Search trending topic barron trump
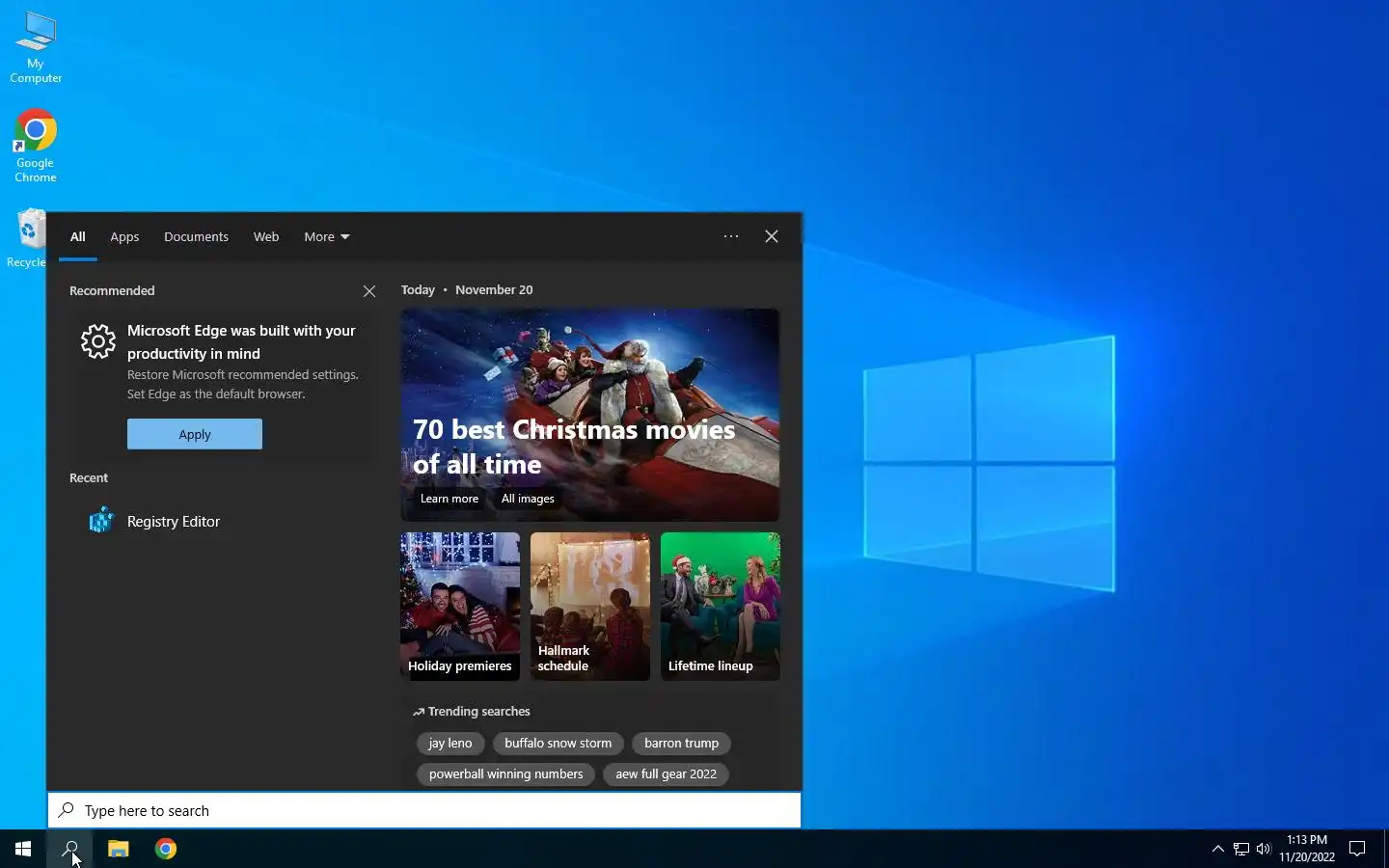The width and height of the screenshot is (1389, 868). 682,744
